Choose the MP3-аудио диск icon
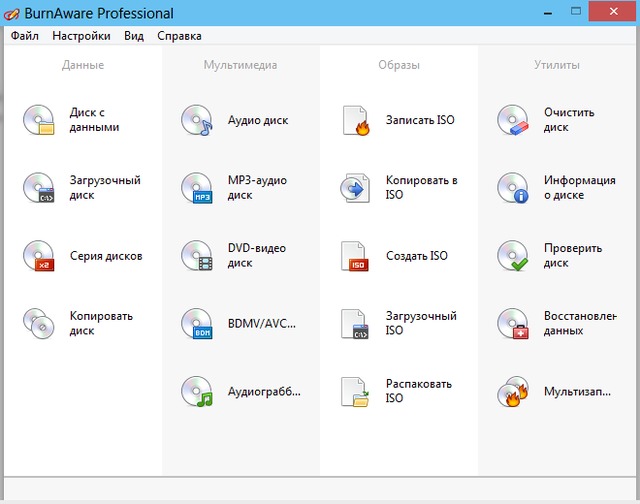The height and width of the screenshot is (504, 640). point(197,188)
